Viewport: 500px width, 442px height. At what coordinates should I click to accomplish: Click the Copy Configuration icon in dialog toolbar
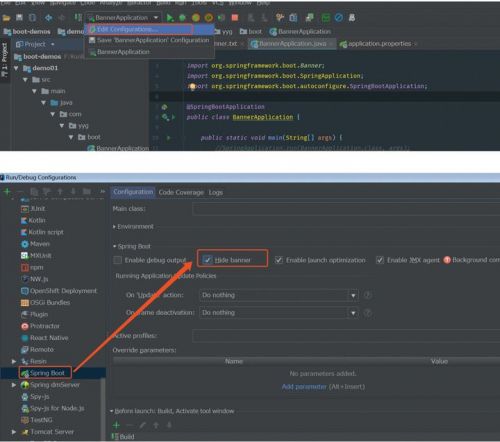[34, 192]
